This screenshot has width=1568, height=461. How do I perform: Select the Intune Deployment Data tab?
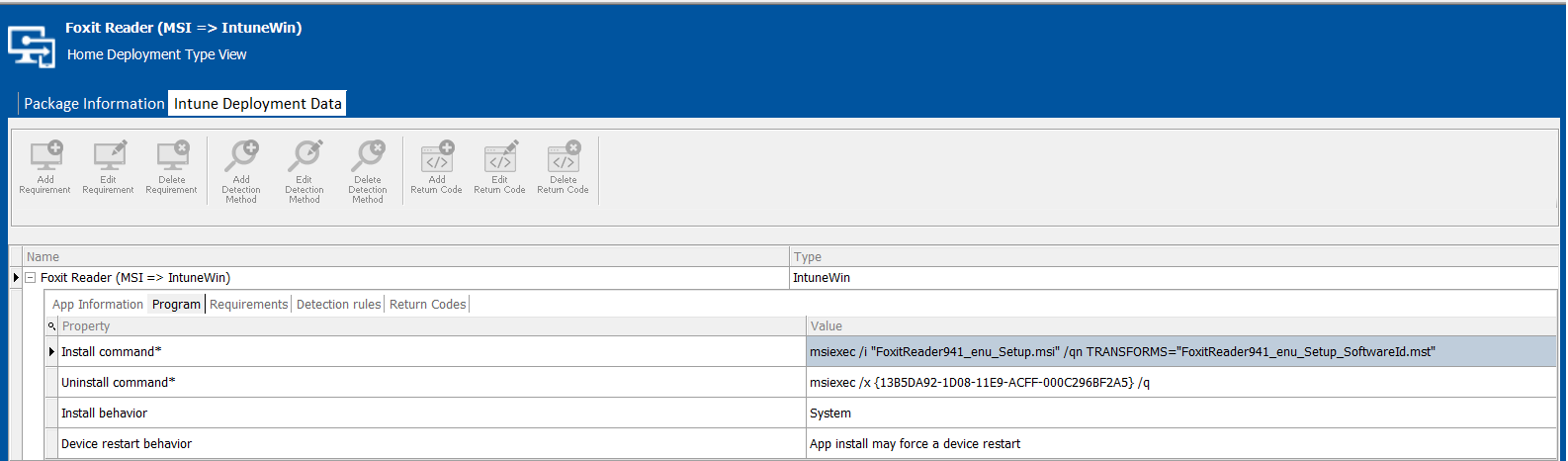coord(257,104)
